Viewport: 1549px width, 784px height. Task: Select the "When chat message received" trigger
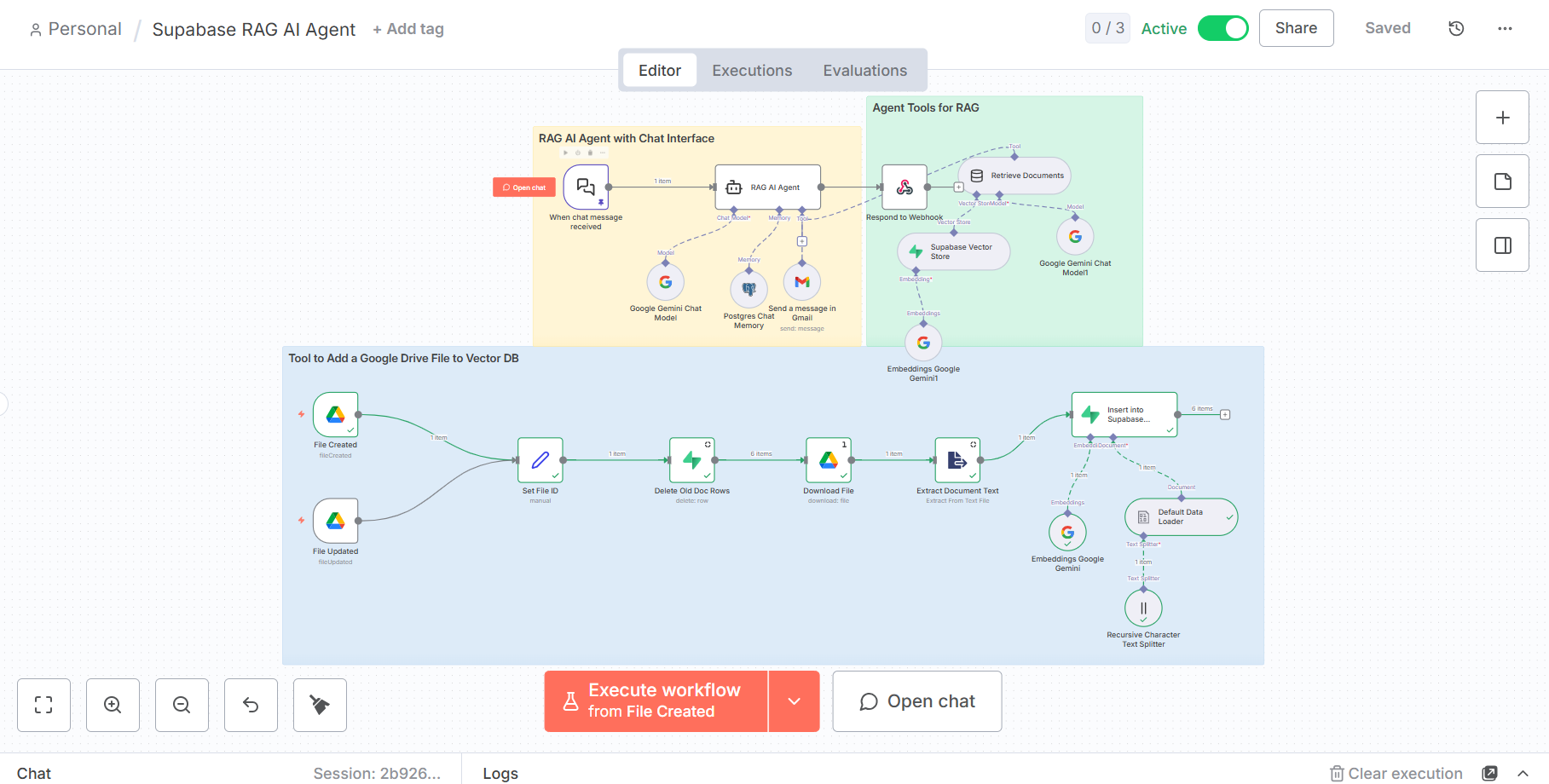[x=586, y=187]
